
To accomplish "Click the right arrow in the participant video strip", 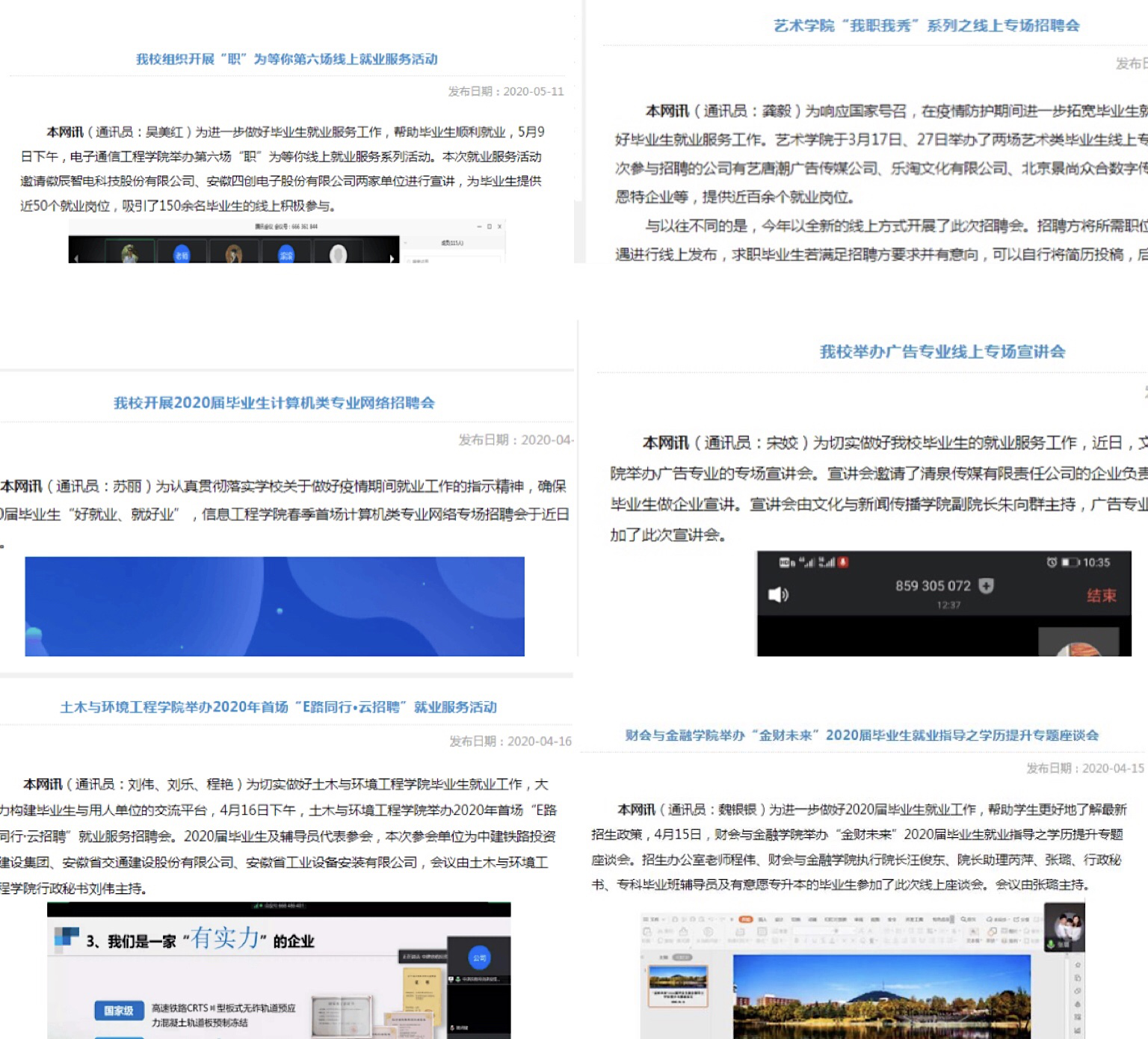I will (x=392, y=258).
